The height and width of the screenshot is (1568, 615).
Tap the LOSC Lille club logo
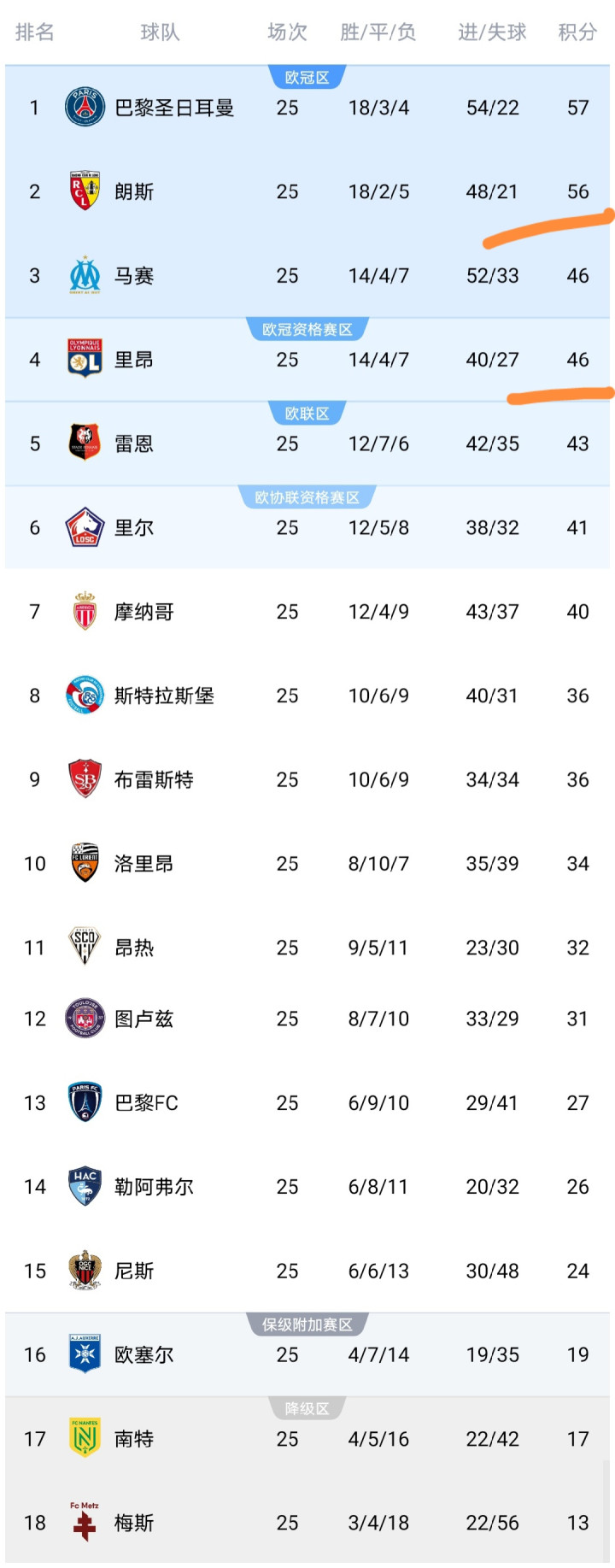85,527
